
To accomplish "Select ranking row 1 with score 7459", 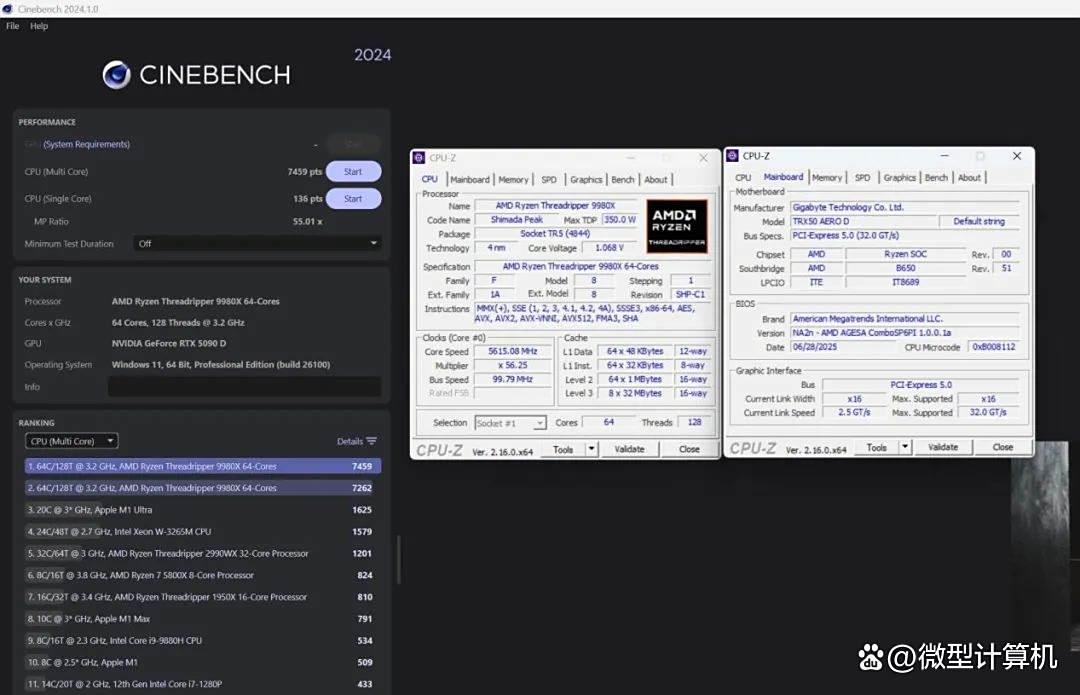I will [x=202, y=466].
